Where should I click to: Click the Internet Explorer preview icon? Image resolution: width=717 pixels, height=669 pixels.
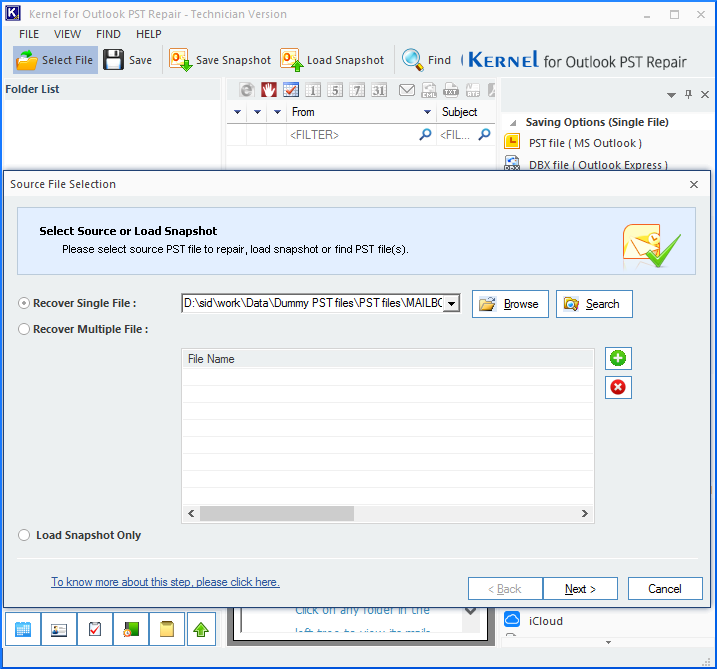(247, 90)
